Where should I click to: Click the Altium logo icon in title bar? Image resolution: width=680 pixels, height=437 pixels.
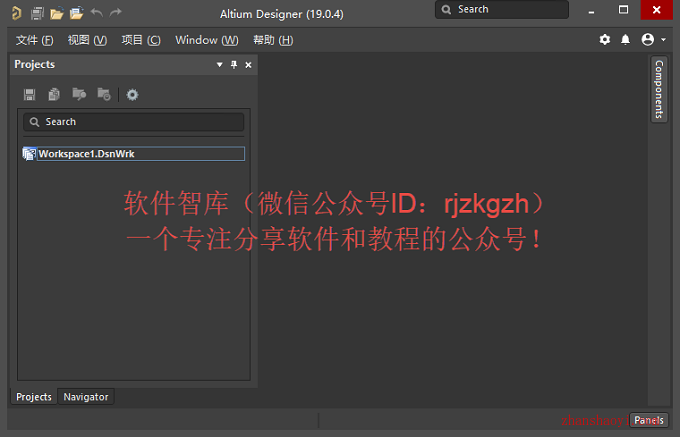click(16, 13)
